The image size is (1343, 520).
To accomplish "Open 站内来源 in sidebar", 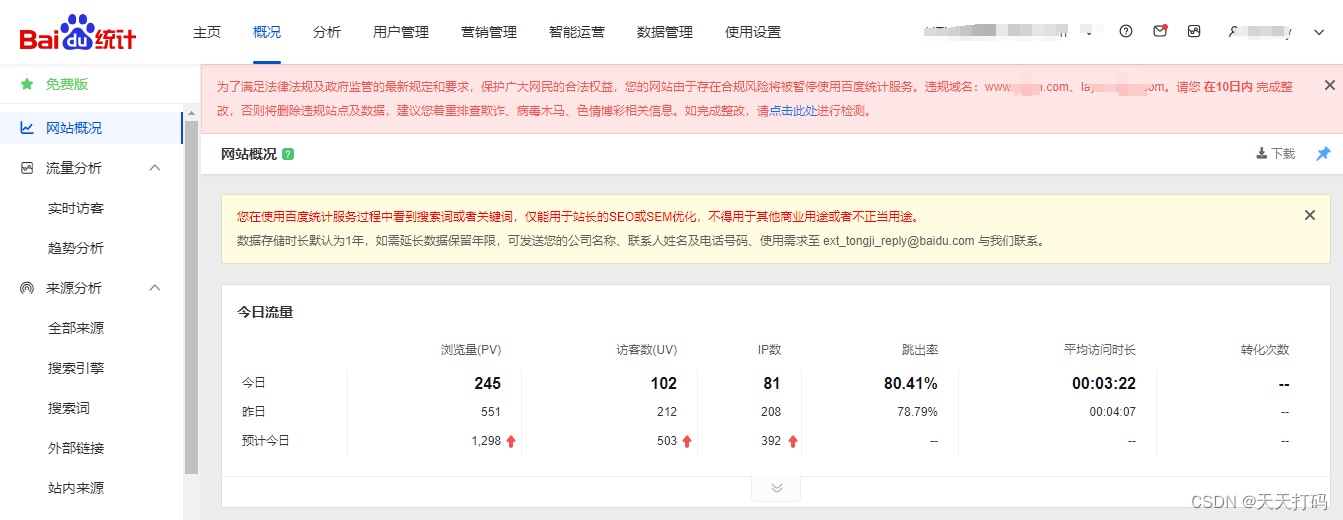I will coord(76,488).
